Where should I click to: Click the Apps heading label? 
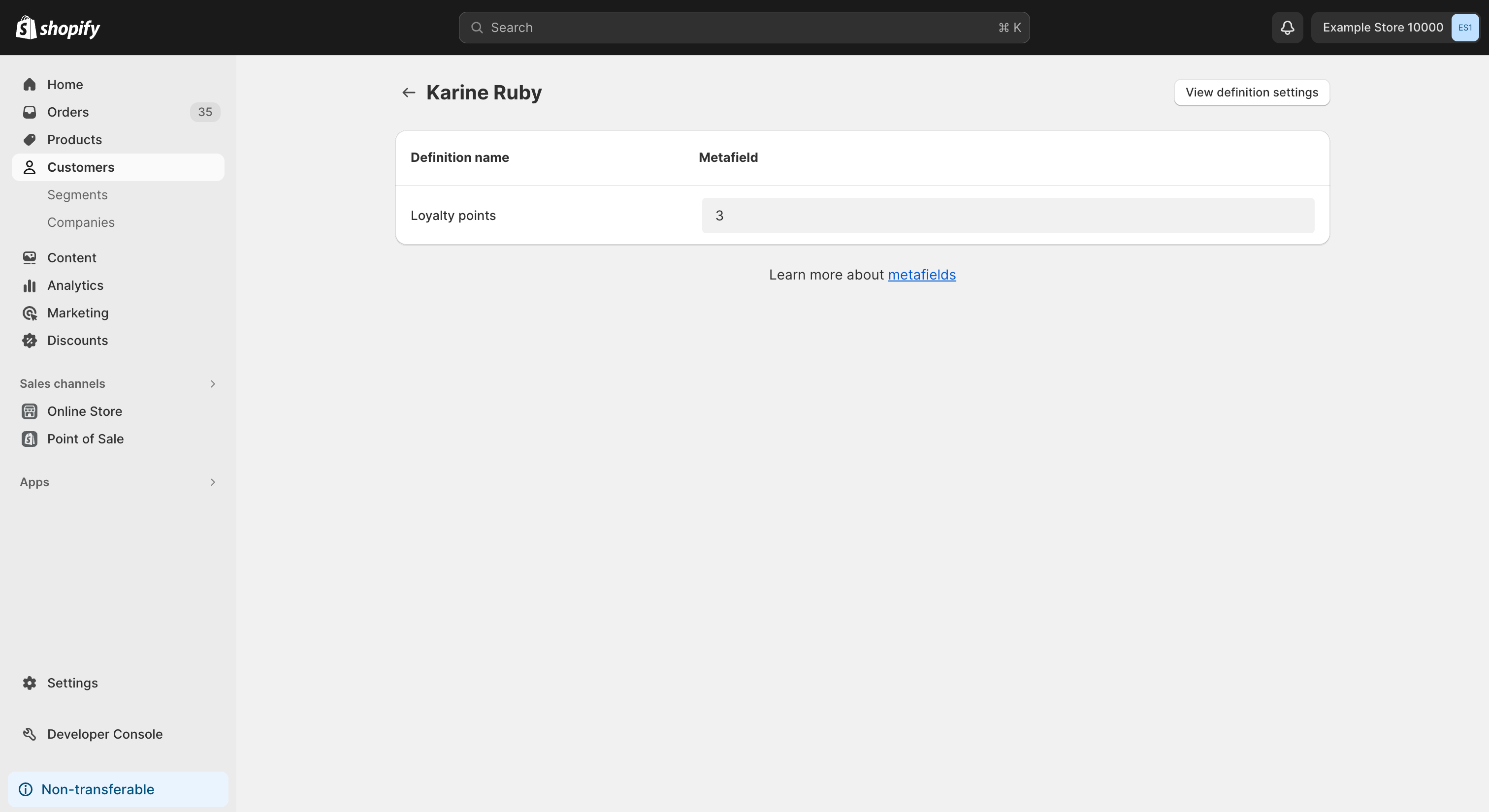[34, 482]
